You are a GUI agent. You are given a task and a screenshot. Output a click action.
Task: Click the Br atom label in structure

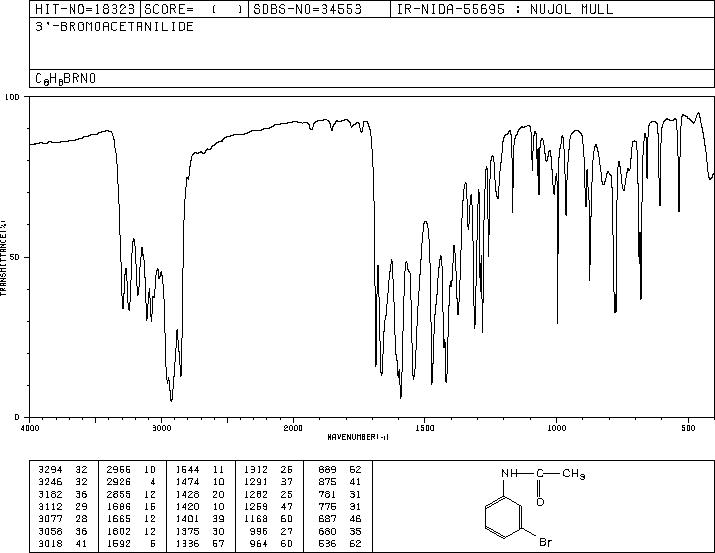click(545, 543)
